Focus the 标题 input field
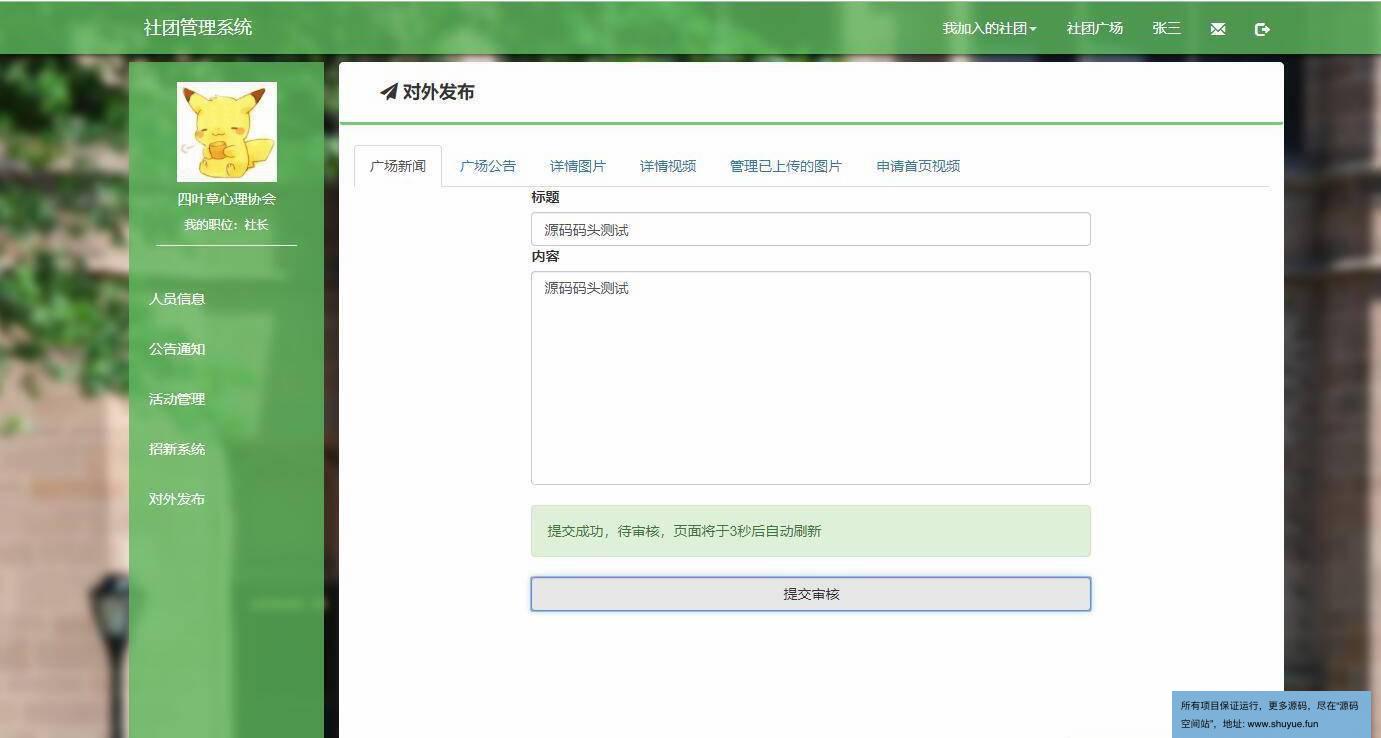 click(811, 229)
